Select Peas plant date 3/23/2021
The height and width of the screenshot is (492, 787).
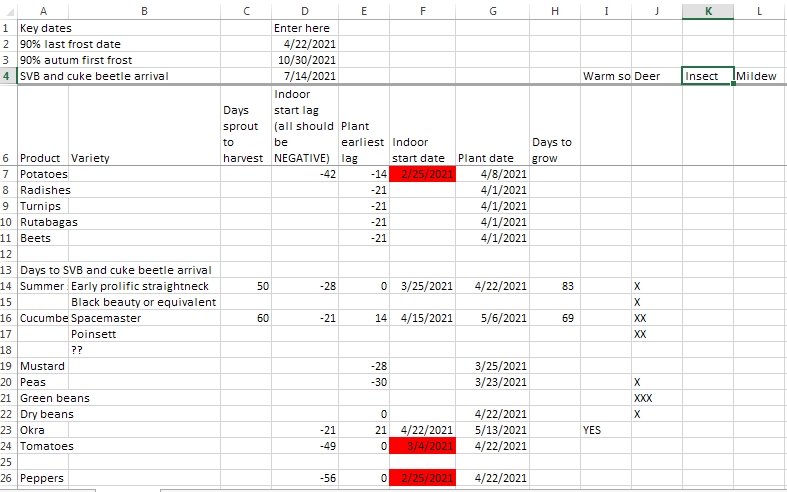click(x=492, y=382)
